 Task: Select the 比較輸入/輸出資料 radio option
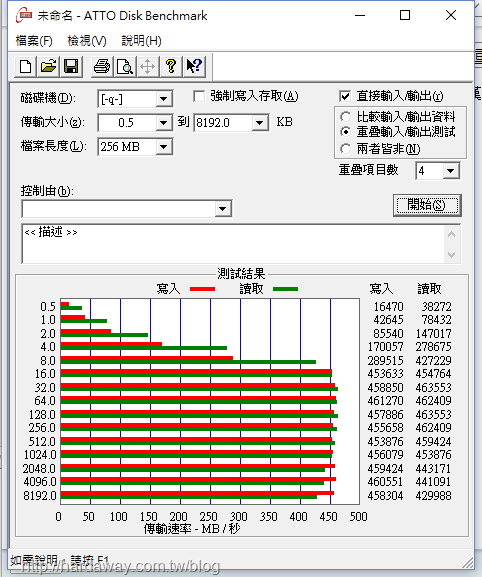pyautogui.click(x=345, y=117)
